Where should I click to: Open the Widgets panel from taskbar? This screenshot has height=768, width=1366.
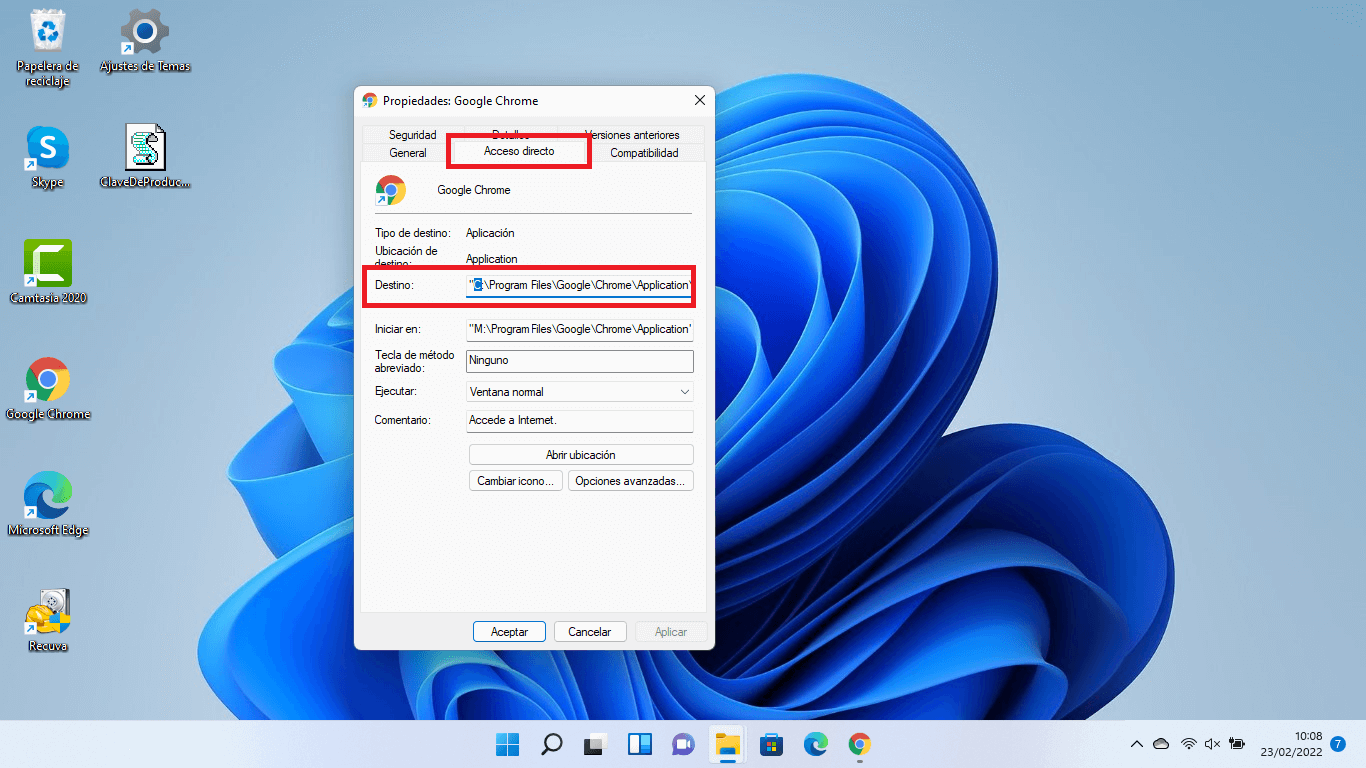point(640,744)
